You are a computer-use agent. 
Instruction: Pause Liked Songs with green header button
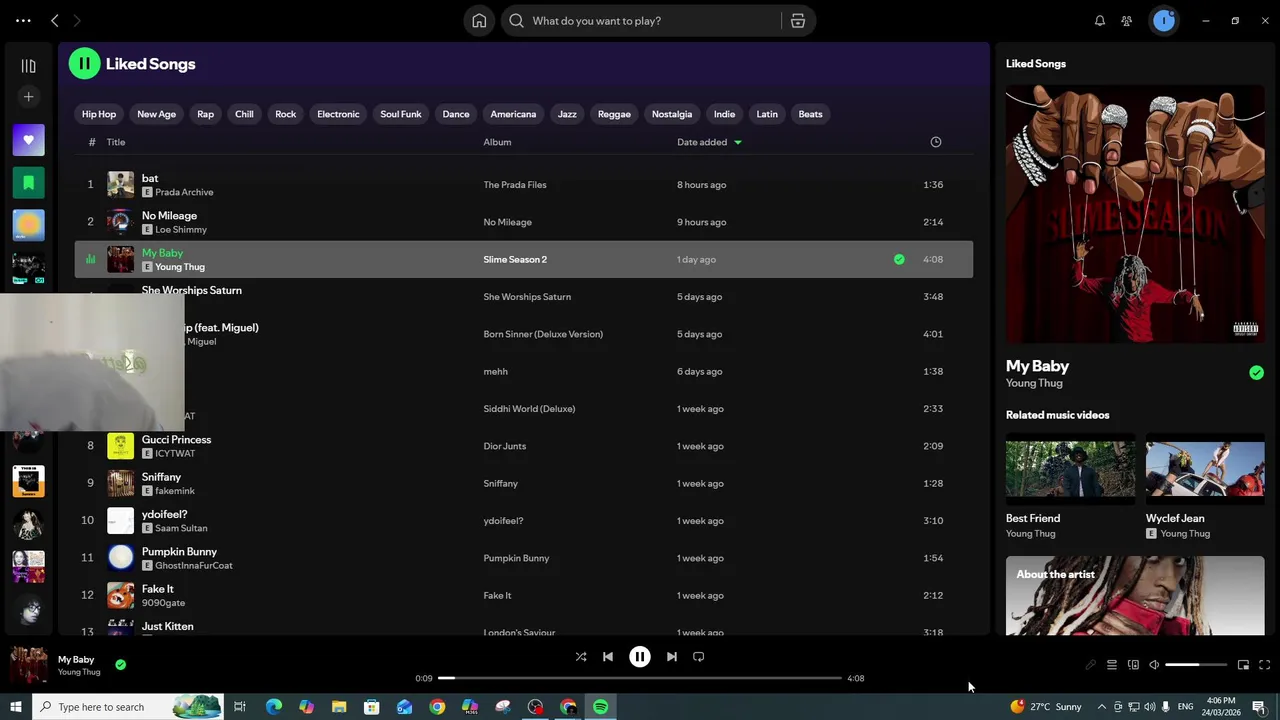pos(84,64)
